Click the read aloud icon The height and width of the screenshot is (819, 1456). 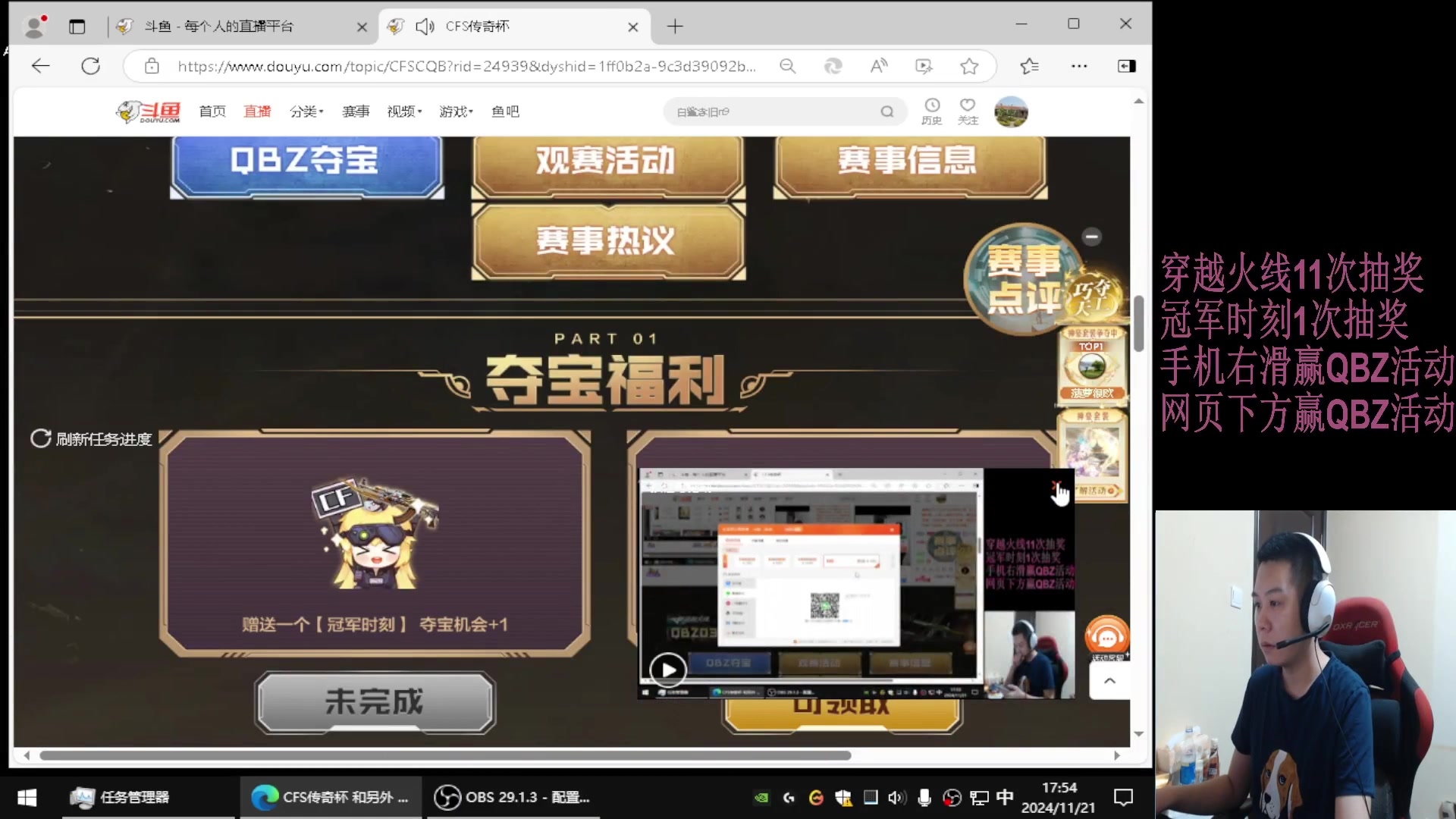click(x=878, y=66)
